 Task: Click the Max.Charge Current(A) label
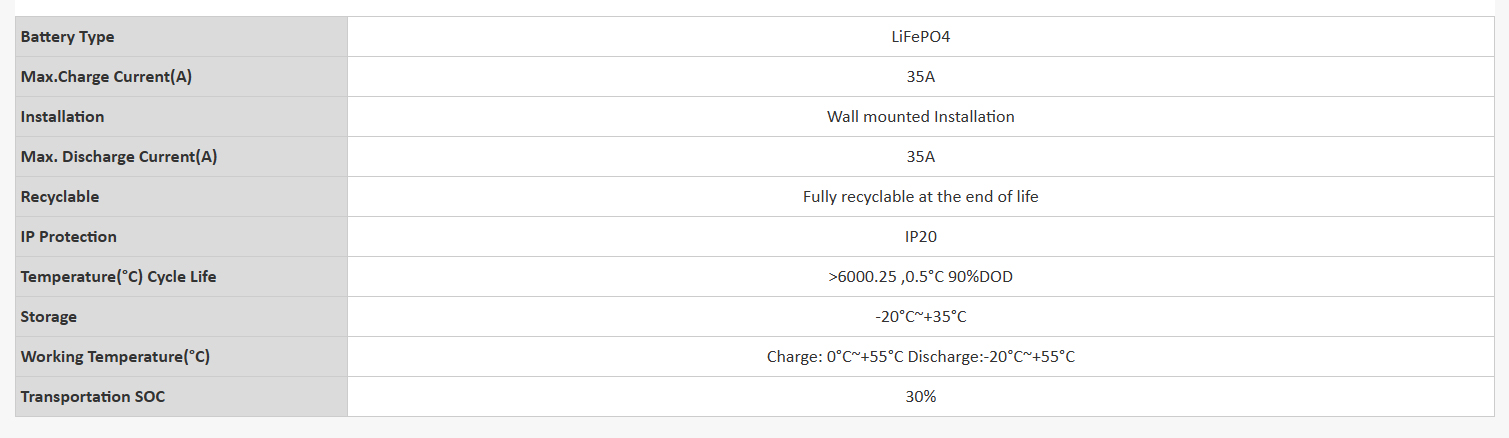coord(106,77)
